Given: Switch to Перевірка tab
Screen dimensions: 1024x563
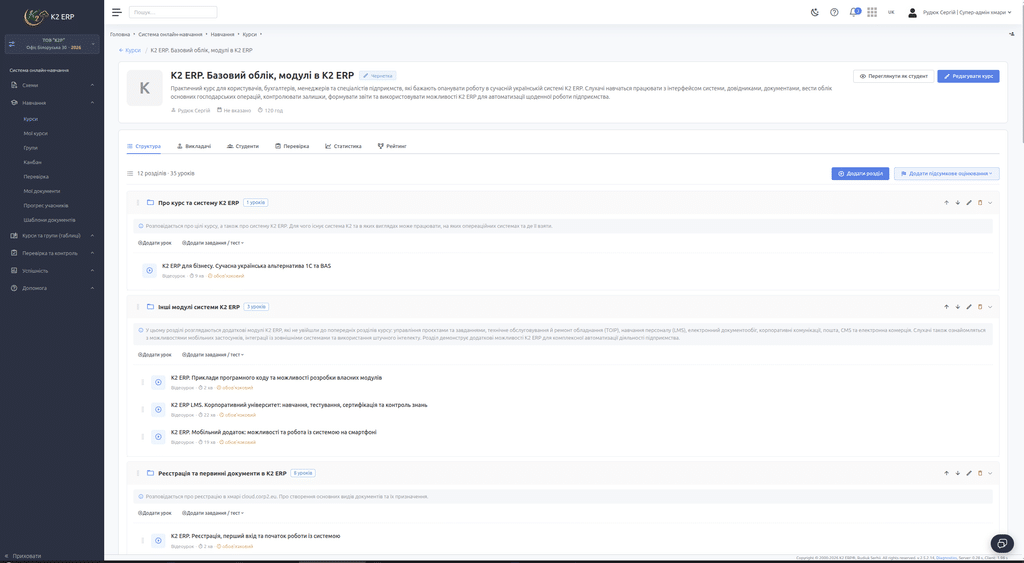Looking at the screenshot, I should pos(292,146).
